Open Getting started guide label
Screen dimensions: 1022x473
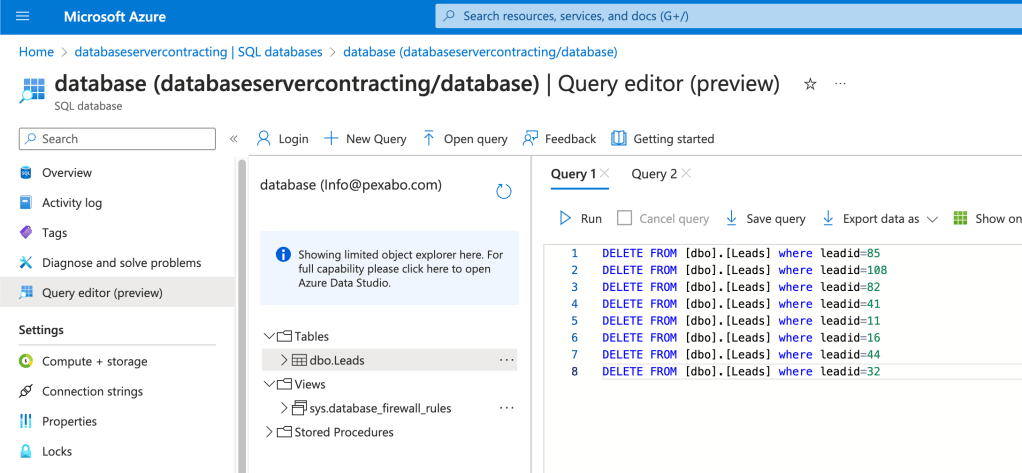point(674,139)
